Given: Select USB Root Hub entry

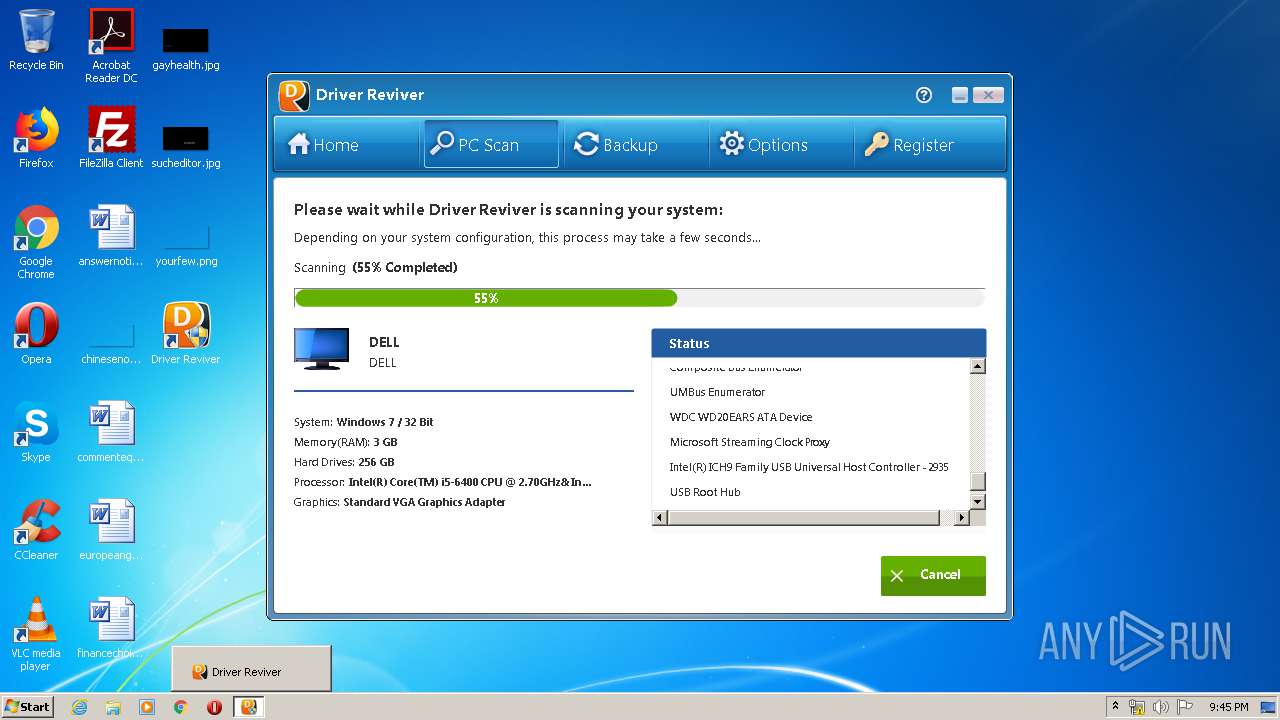Looking at the screenshot, I should tap(705, 492).
